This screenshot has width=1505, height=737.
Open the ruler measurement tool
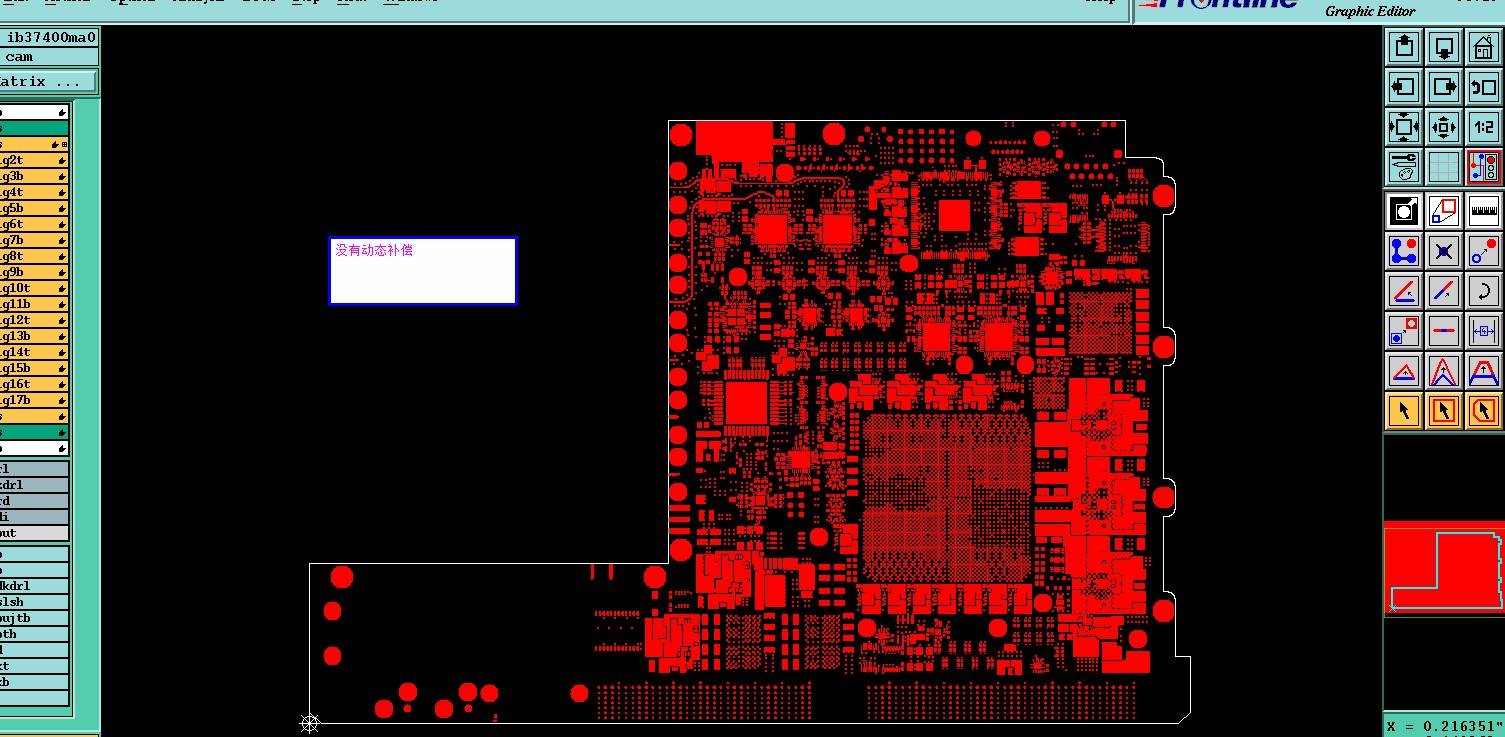(1483, 210)
